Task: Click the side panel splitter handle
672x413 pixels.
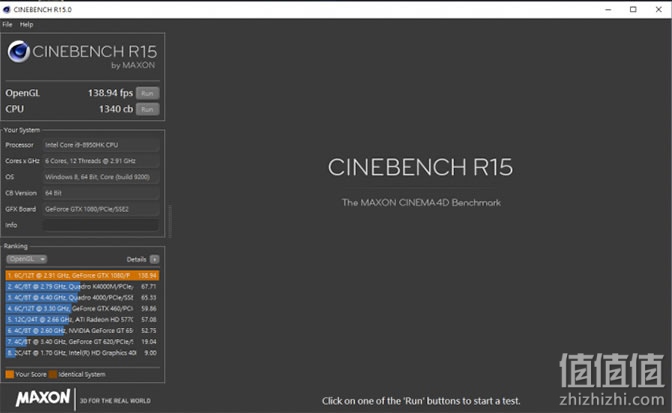Action: [170, 221]
